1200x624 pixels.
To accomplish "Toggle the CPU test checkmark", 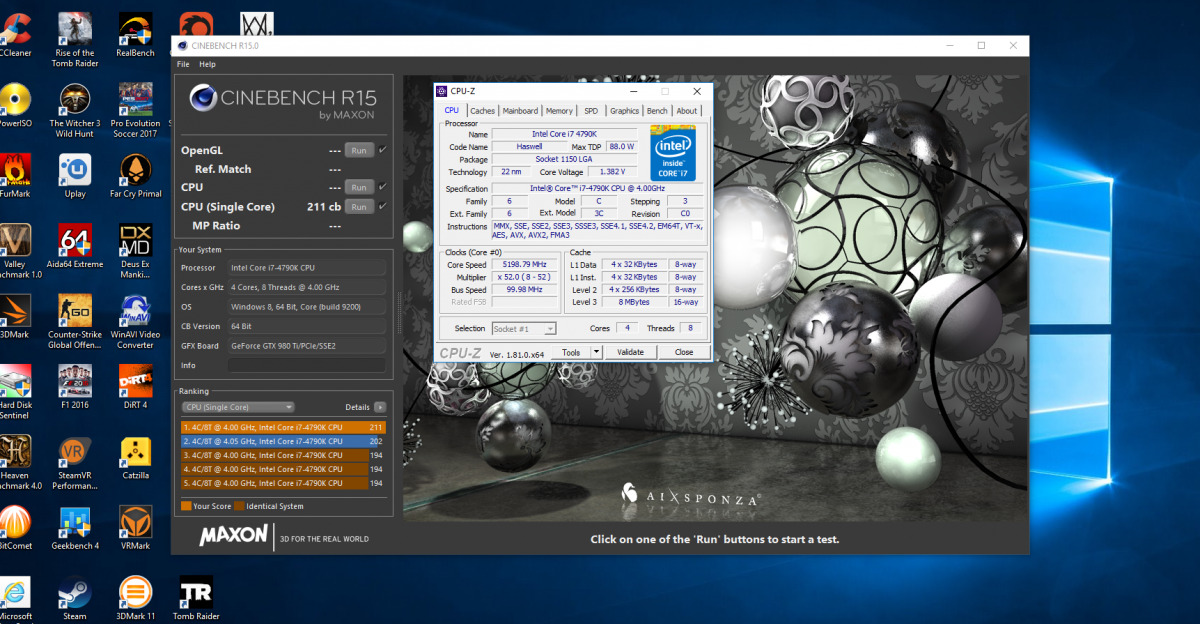I will [x=382, y=187].
